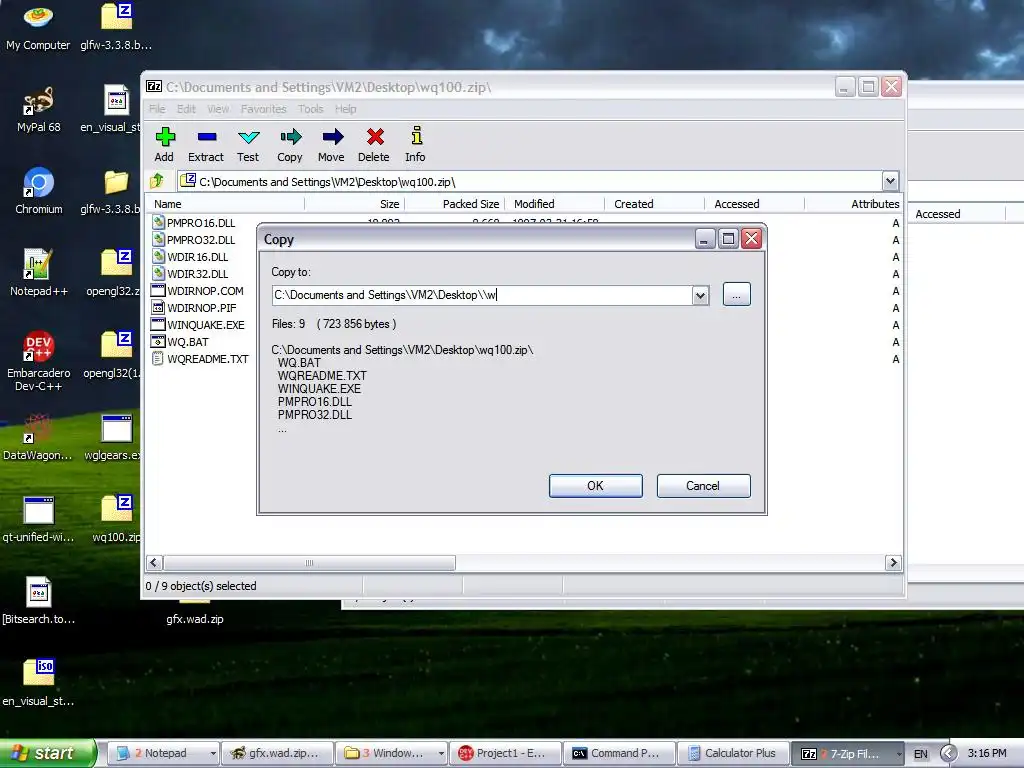Image resolution: width=1024 pixels, height=768 pixels.
Task: Open the Tools menu
Action: [x=311, y=109]
